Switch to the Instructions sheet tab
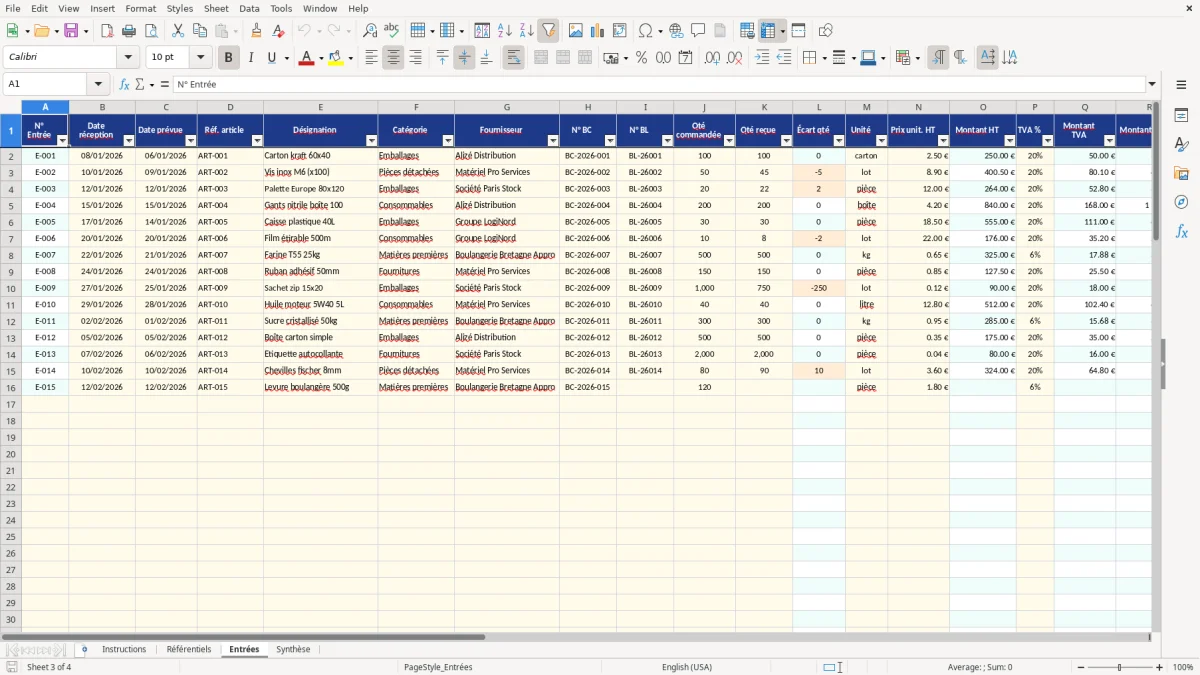1200x675 pixels. 124,649
